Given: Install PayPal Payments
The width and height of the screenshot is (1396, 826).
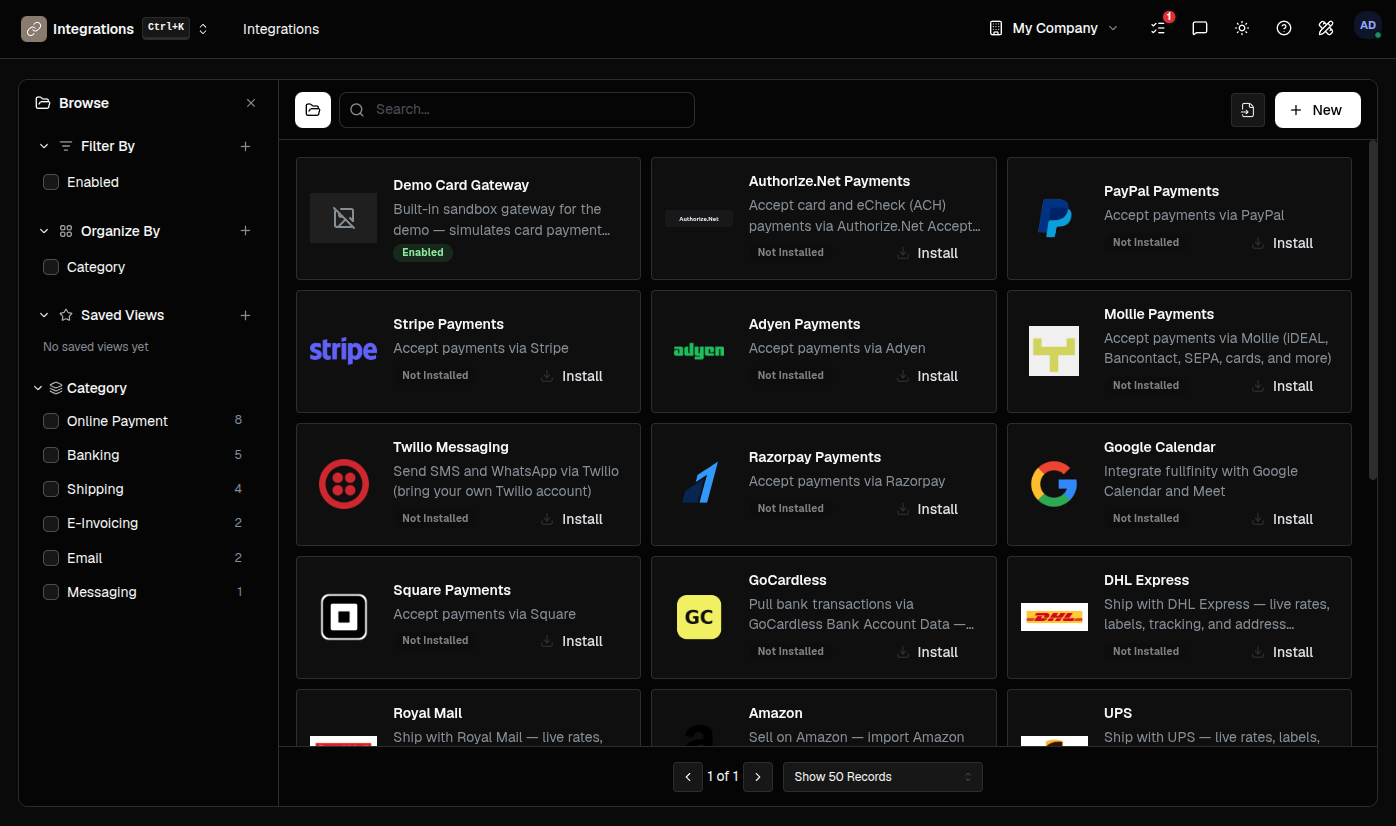Looking at the screenshot, I should coord(1283,243).
